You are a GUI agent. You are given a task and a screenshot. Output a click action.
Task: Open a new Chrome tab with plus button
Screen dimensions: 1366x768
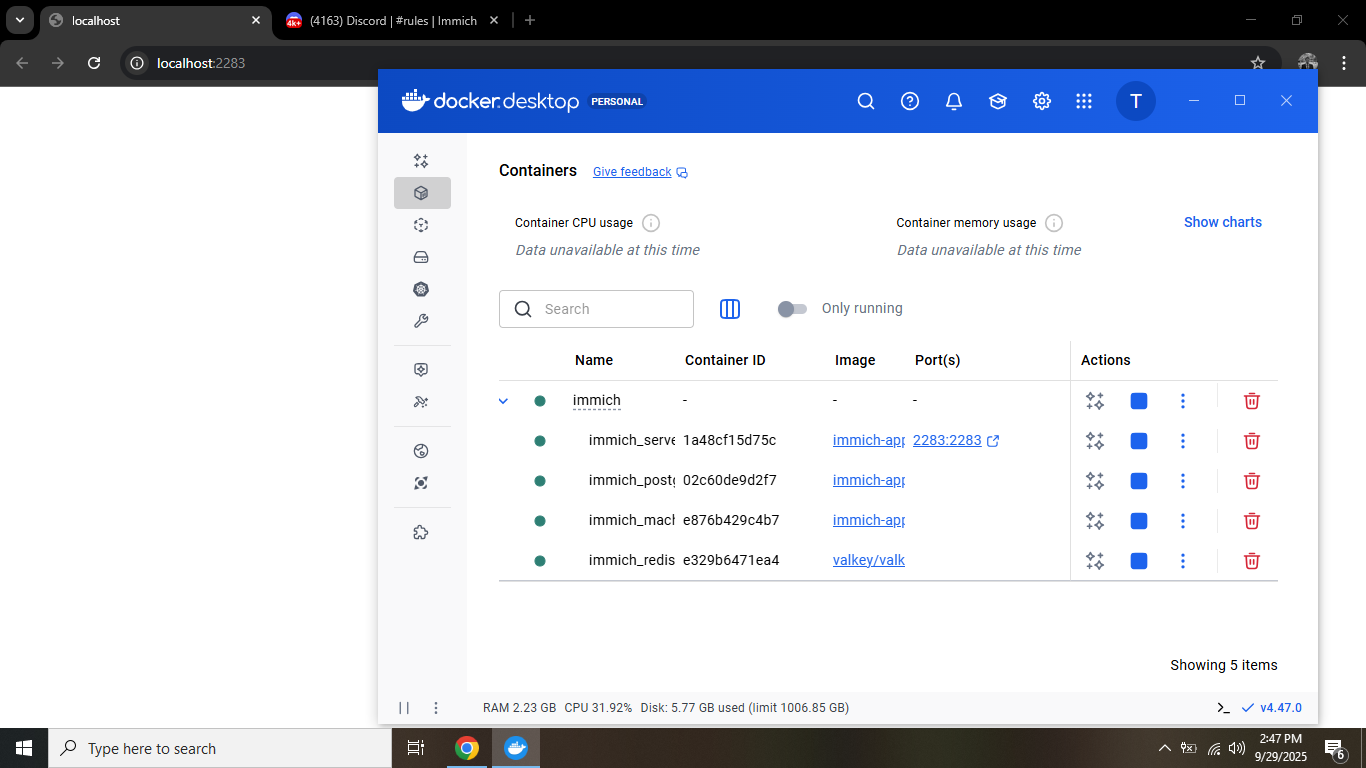(530, 20)
